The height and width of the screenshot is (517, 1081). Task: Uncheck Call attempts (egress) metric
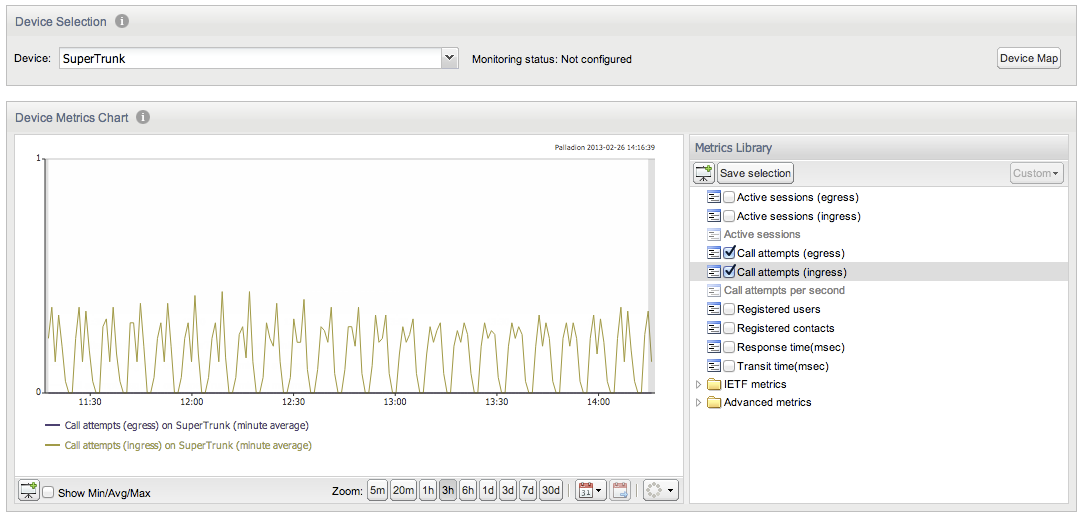(x=729, y=252)
